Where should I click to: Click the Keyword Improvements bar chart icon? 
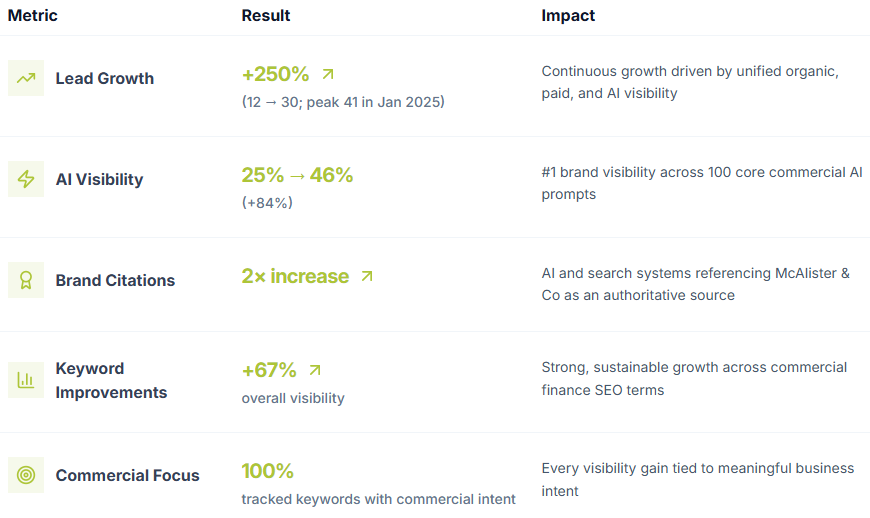point(26,380)
